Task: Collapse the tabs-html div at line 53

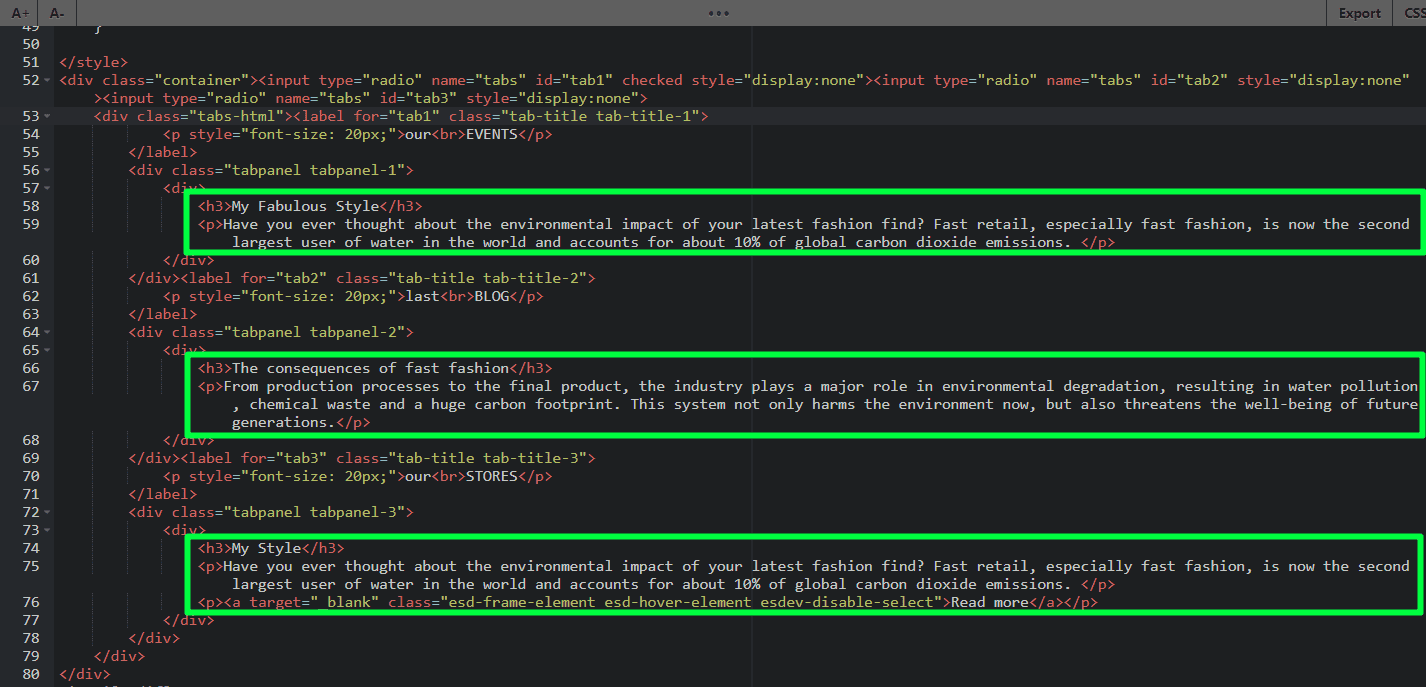Action: 45,116
